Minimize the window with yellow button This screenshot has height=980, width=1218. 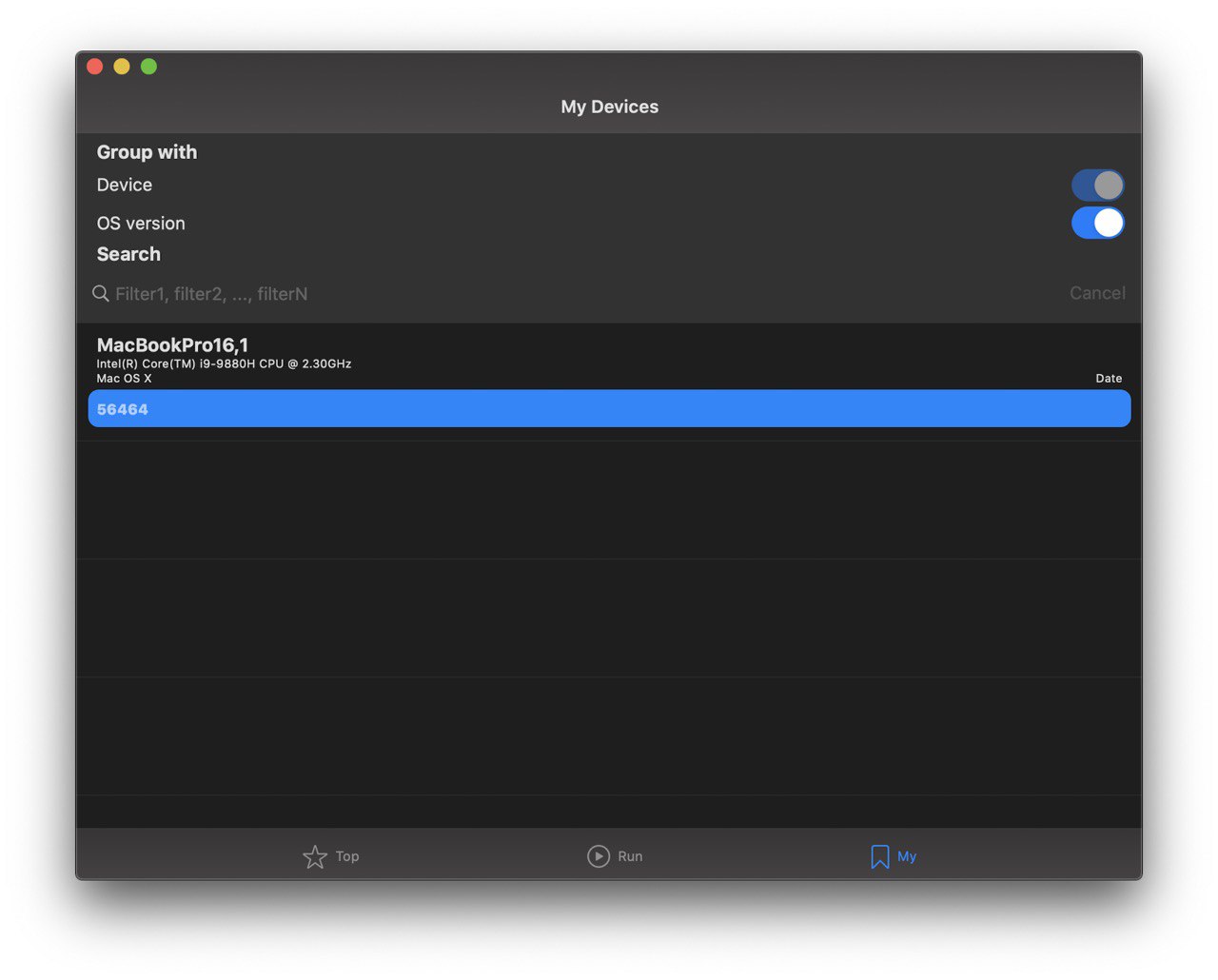point(122,66)
